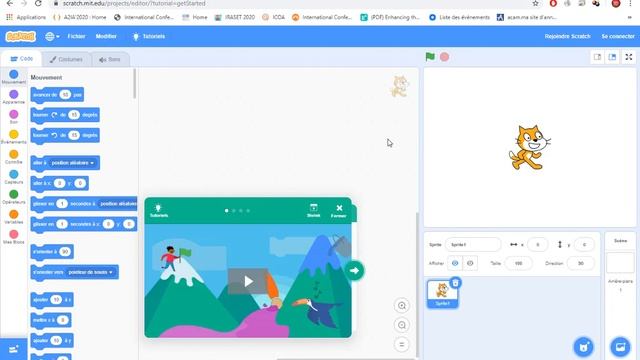Play the tutorial video
The height and width of the screenshot is (360, 640).
[x=248, y=281]
